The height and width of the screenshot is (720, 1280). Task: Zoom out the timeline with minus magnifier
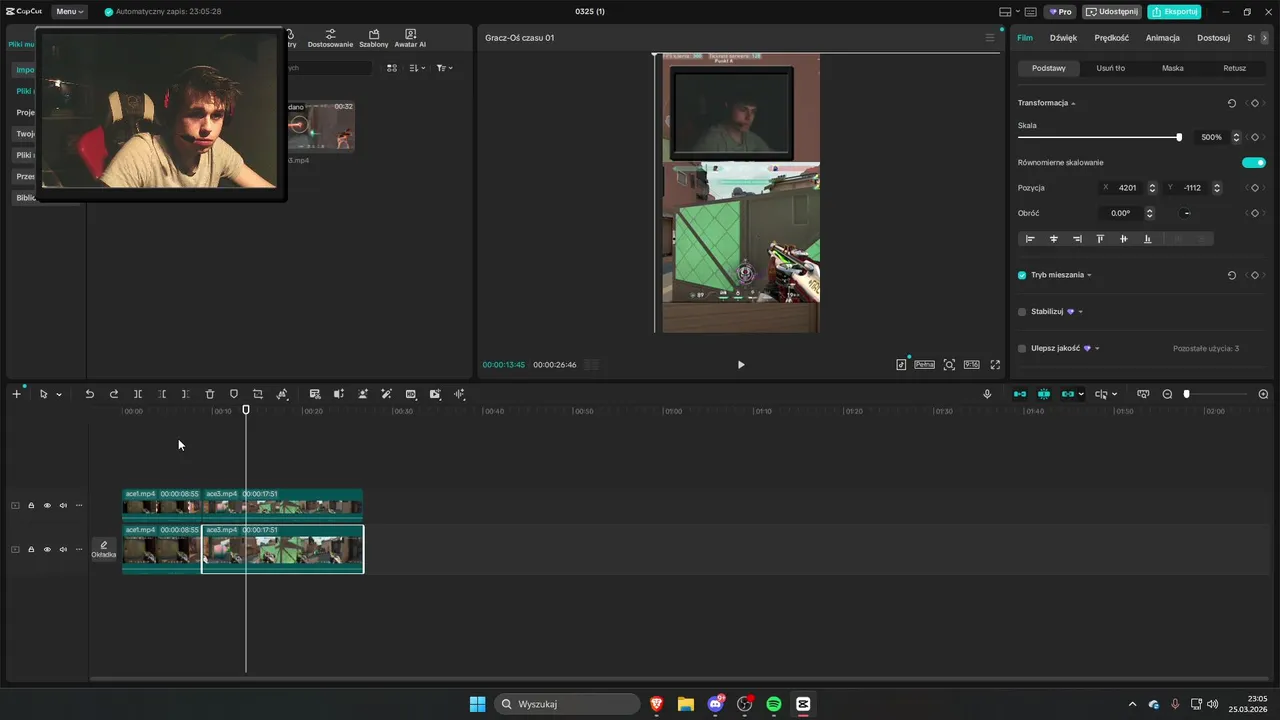pyautogui.click(x=1167, y=394)
